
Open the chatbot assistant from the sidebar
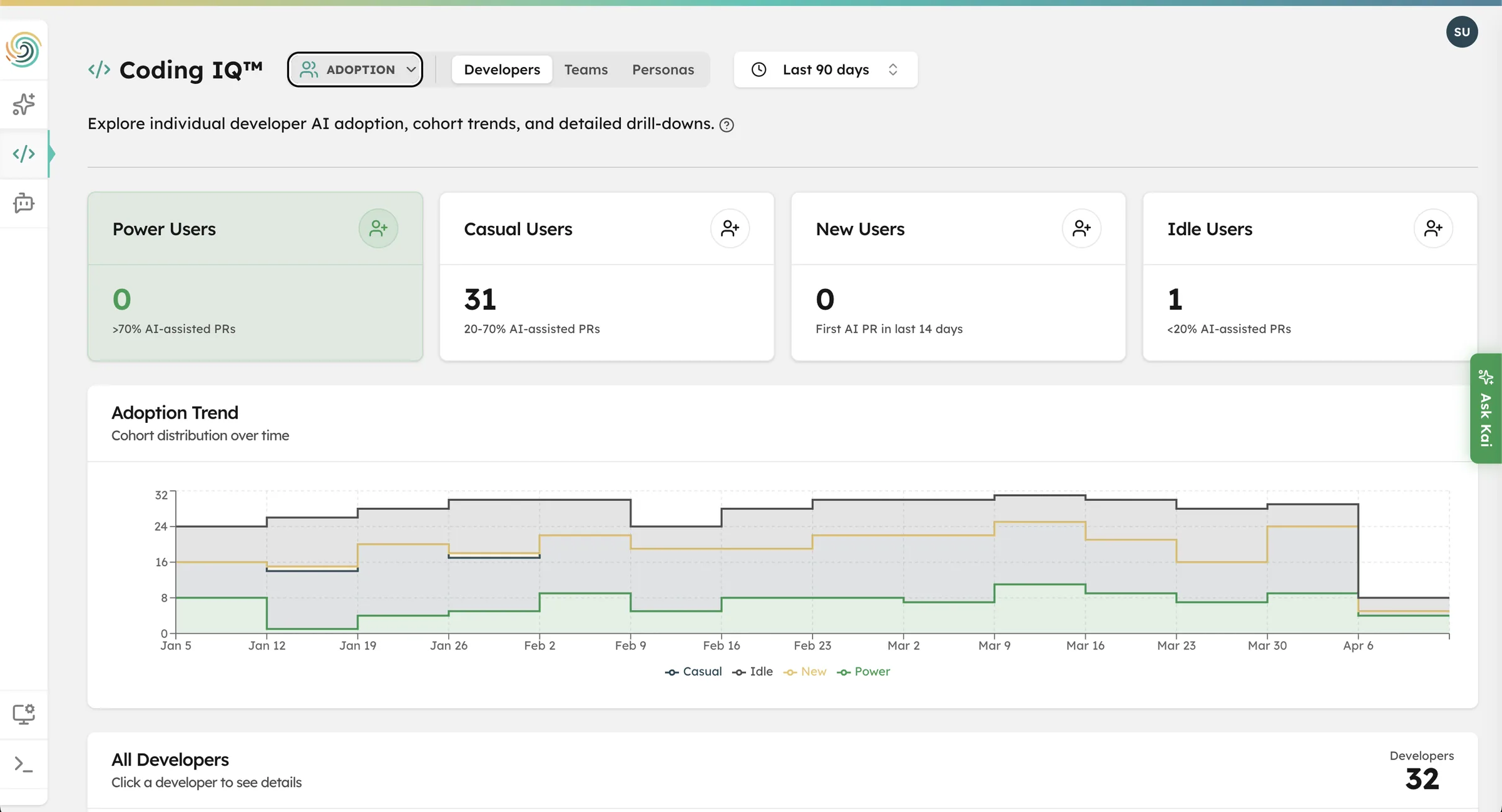(24, 203)
